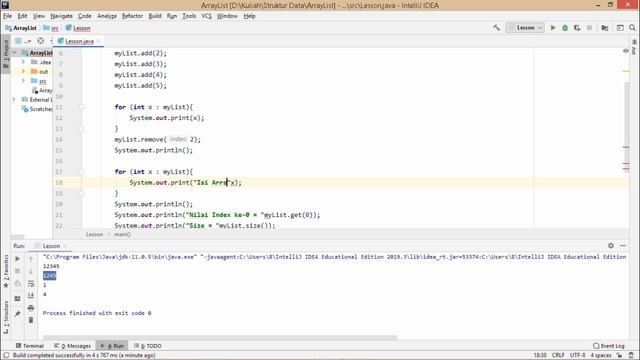Click the ArrayList breadcrumb in navigation bar
Viewport: 640px width, 360px height.
[21, 28]
